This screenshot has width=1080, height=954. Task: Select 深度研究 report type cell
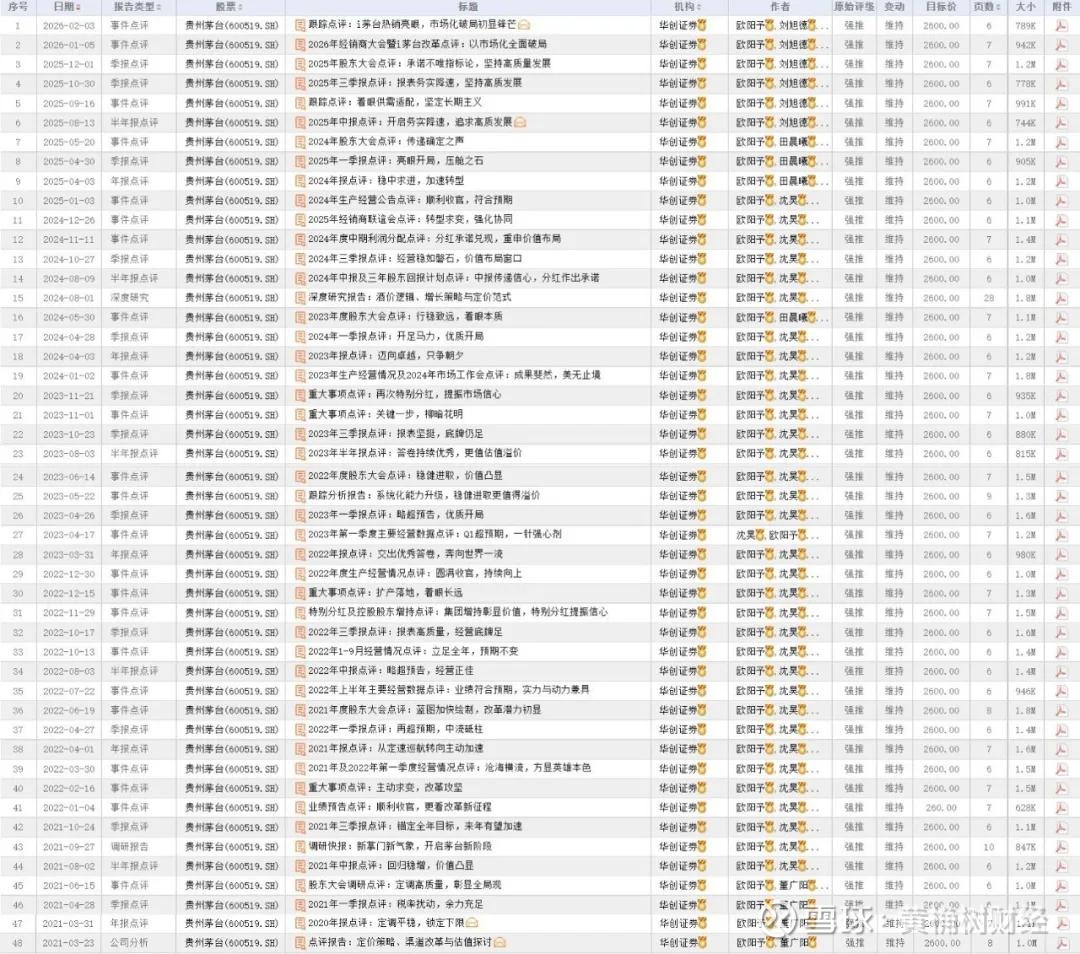(x=129, y=298)
